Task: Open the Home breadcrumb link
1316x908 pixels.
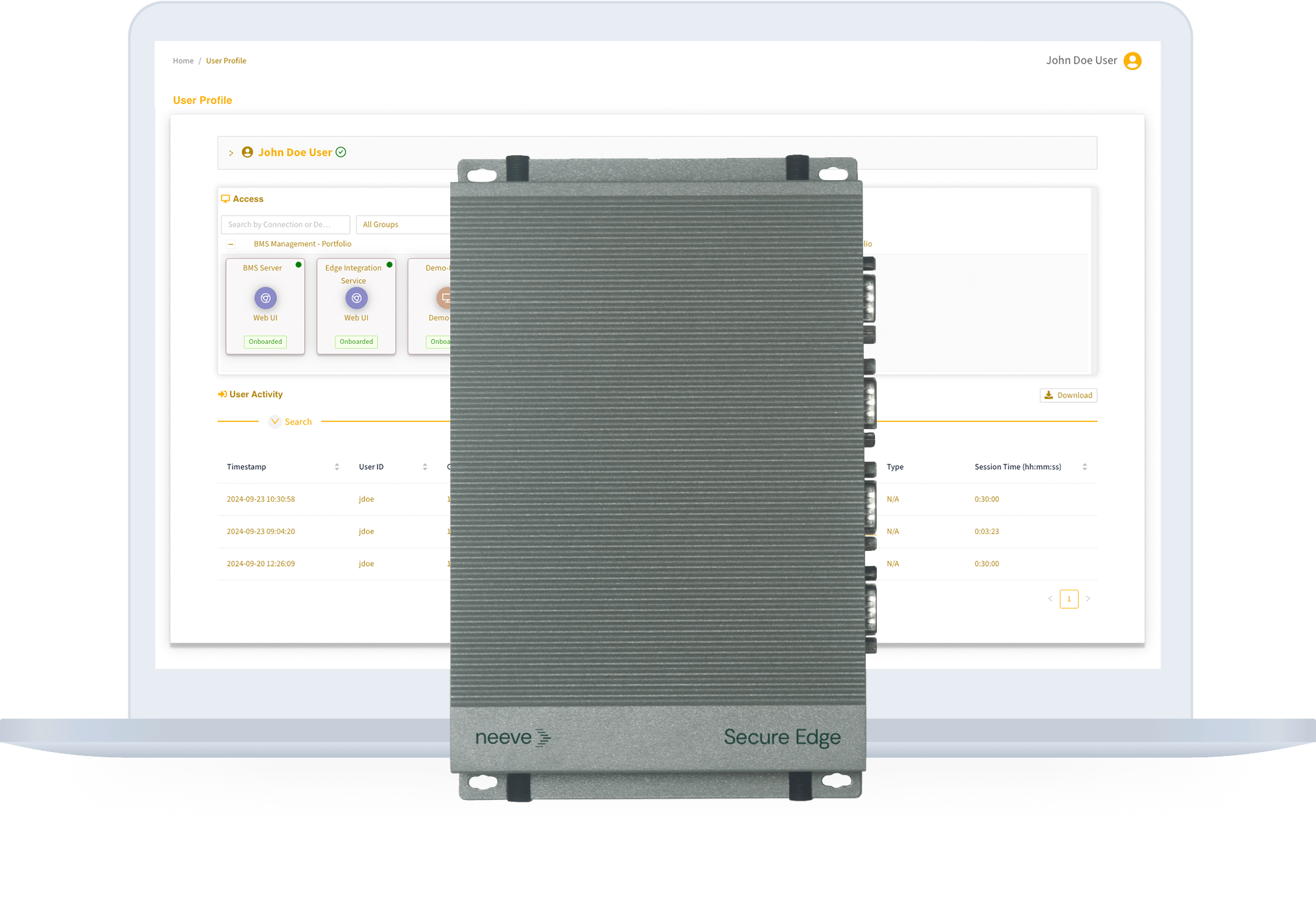Action: (x=183, y=61)
